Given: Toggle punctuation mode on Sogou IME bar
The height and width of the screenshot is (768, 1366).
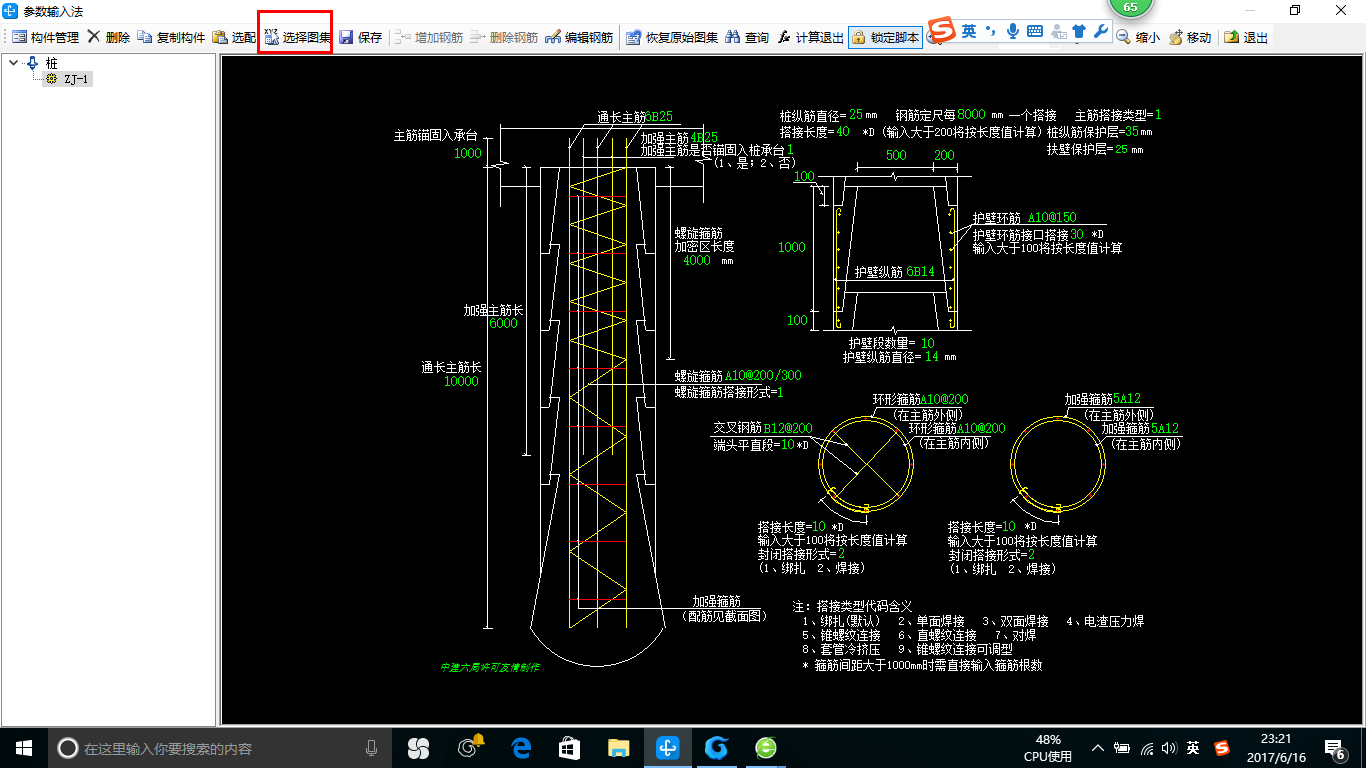Looking at the screenshot, I should [x=990, y=31].
